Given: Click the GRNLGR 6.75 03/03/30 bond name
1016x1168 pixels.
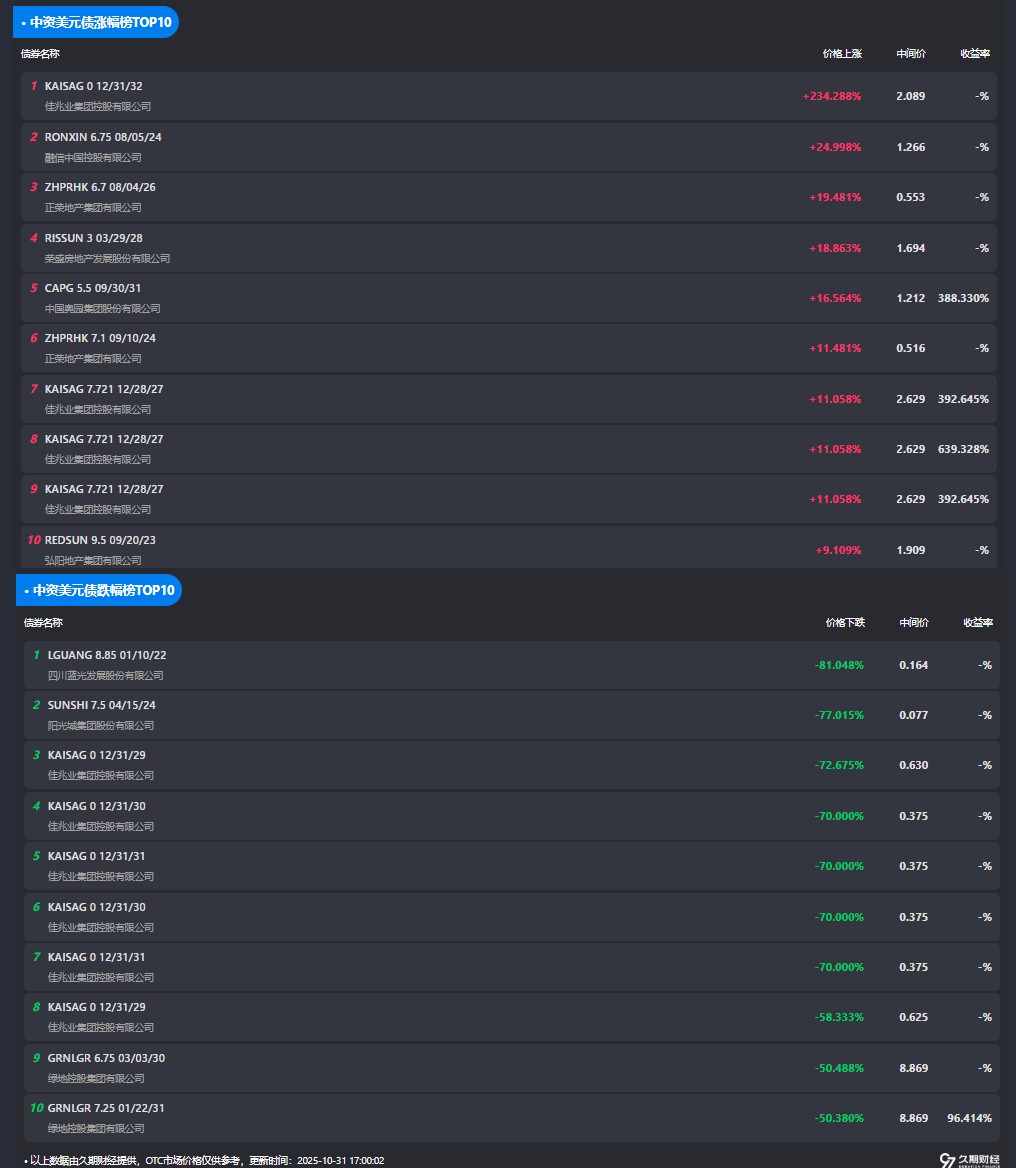Looking at the screenshot, I should point(107,1058).
